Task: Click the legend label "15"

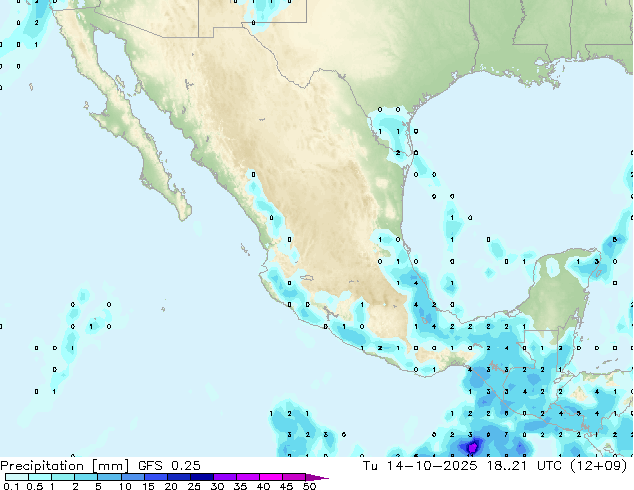Action: point(148,486)
